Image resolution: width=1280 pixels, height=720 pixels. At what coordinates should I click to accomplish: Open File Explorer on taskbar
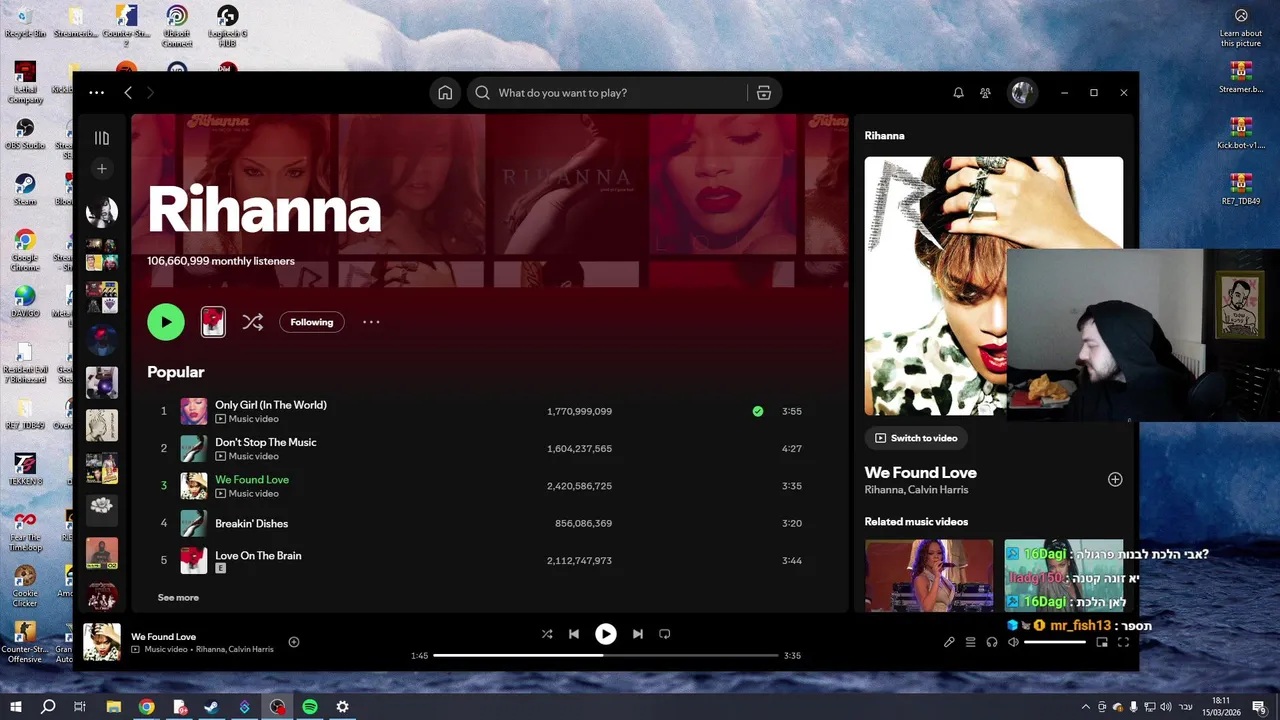(x=114, y=707)
